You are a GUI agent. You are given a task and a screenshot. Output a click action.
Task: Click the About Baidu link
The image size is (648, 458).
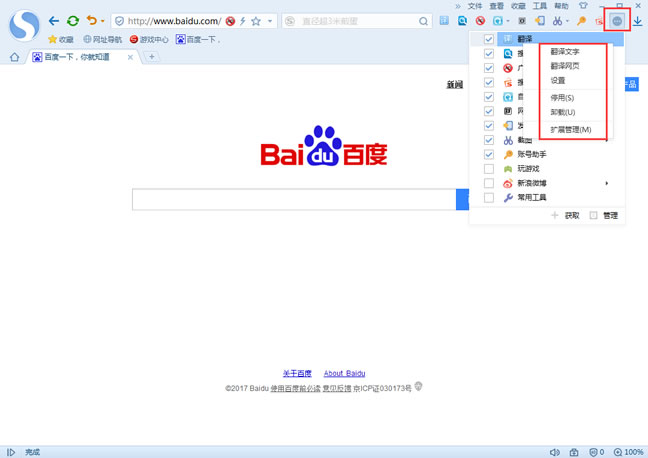[344, 374]
